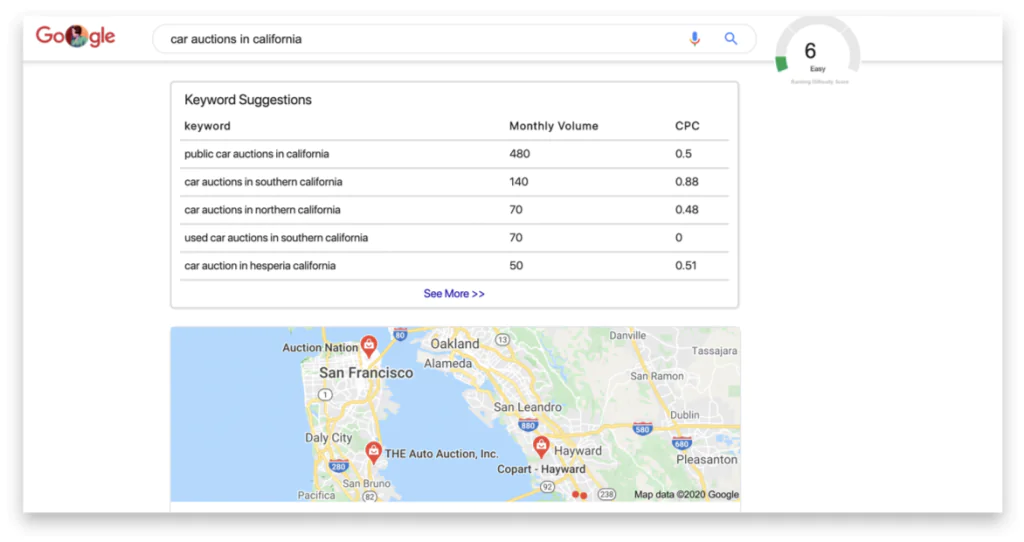Select the Auction Nation map pin
The height and width of the screenshot is (542, 1024).
point(368,346)
